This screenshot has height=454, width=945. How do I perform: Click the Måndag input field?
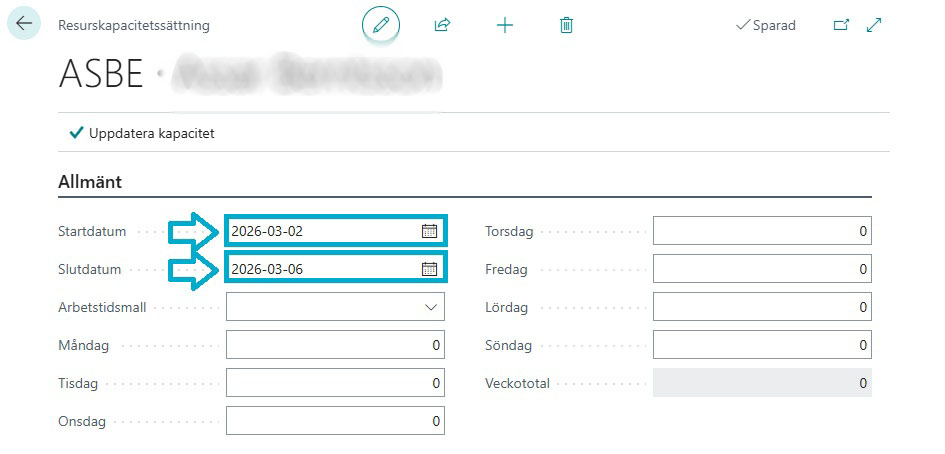coord(335,345)
